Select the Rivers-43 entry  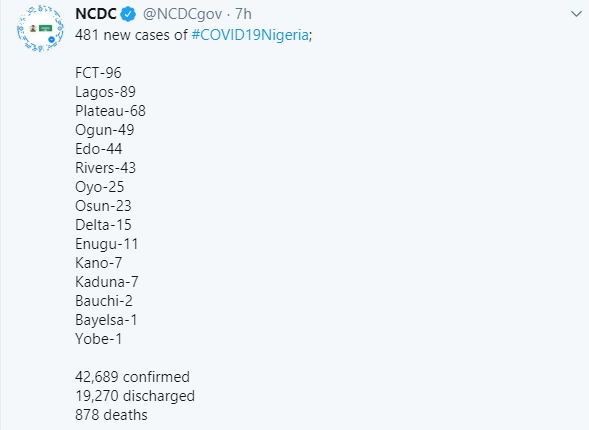point(105,168)
